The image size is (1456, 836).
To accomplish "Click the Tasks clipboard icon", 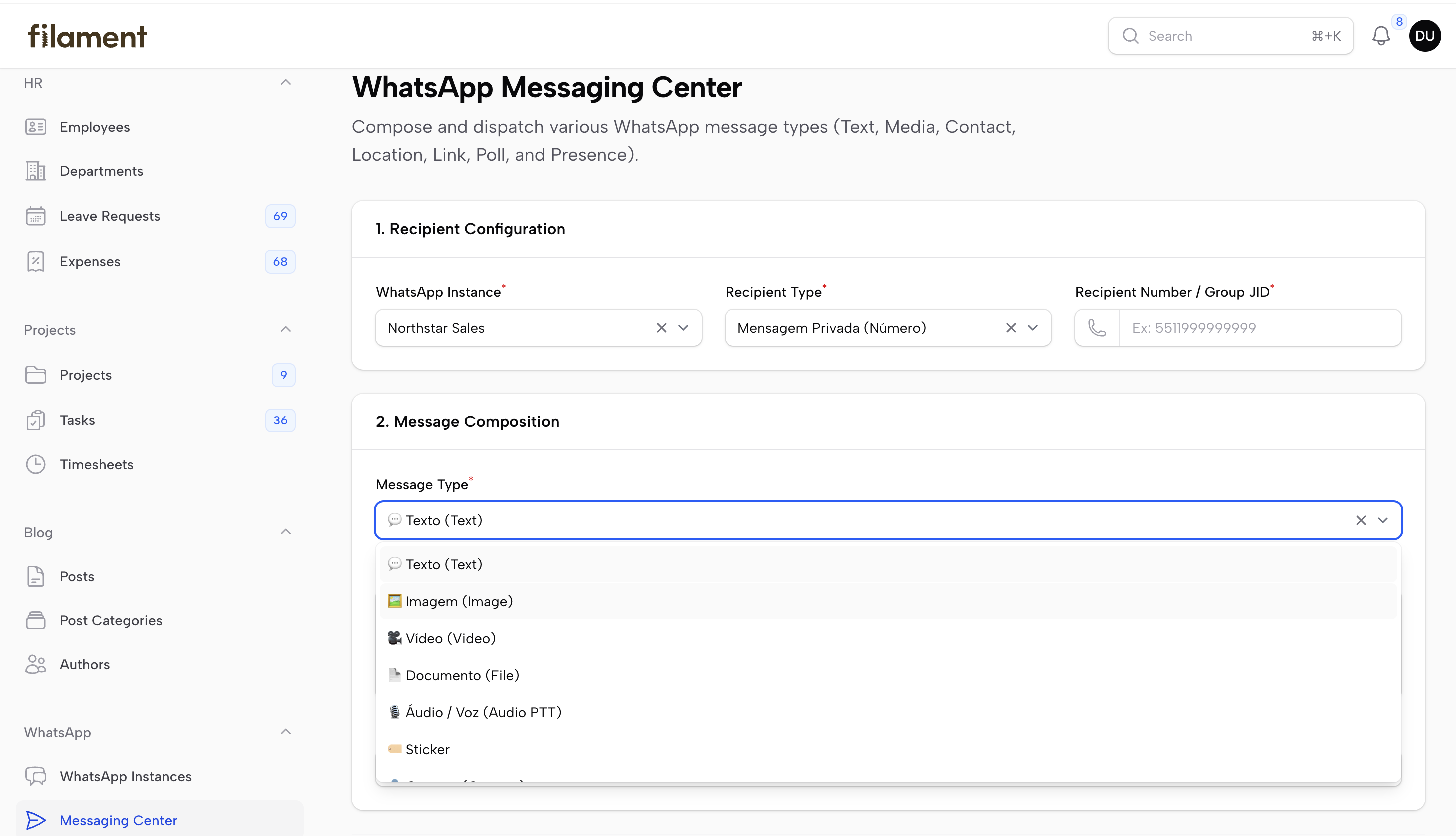I will (35, 419).
